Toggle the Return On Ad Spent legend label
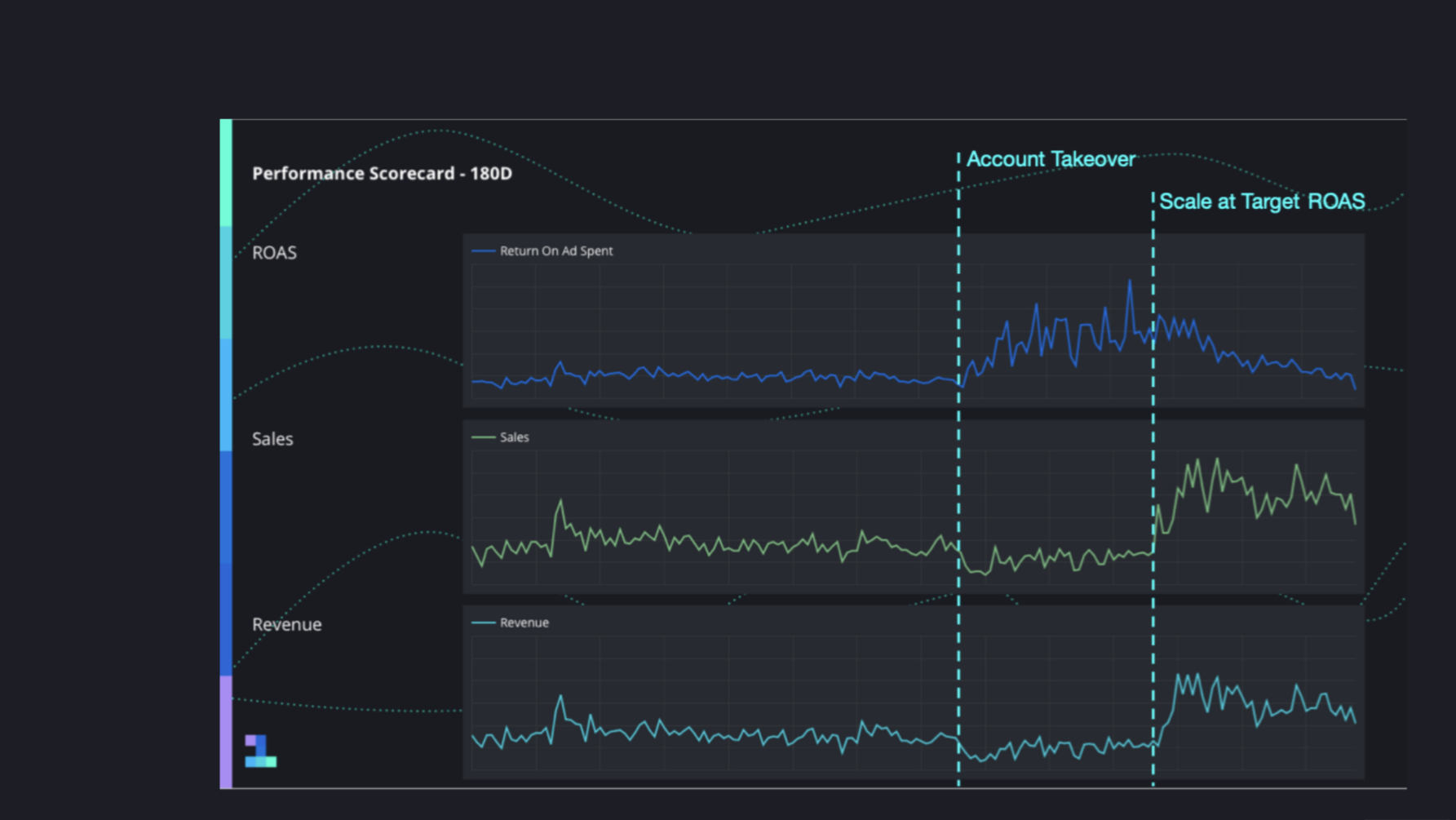 pos(556,251)
